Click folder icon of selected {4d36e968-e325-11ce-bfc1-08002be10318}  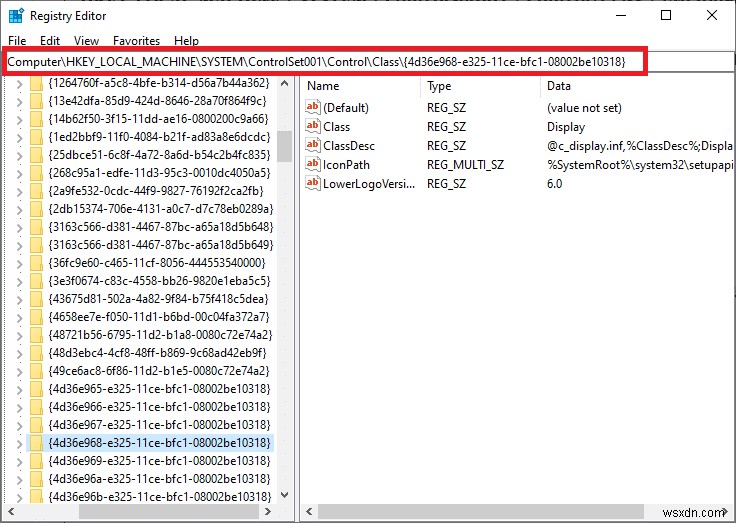tap(36, 443)
